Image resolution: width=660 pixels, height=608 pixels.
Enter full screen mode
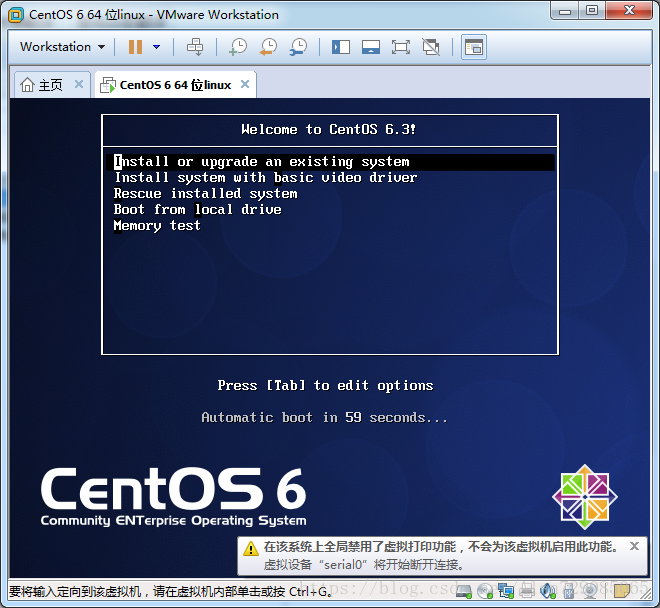coord(401,47)
